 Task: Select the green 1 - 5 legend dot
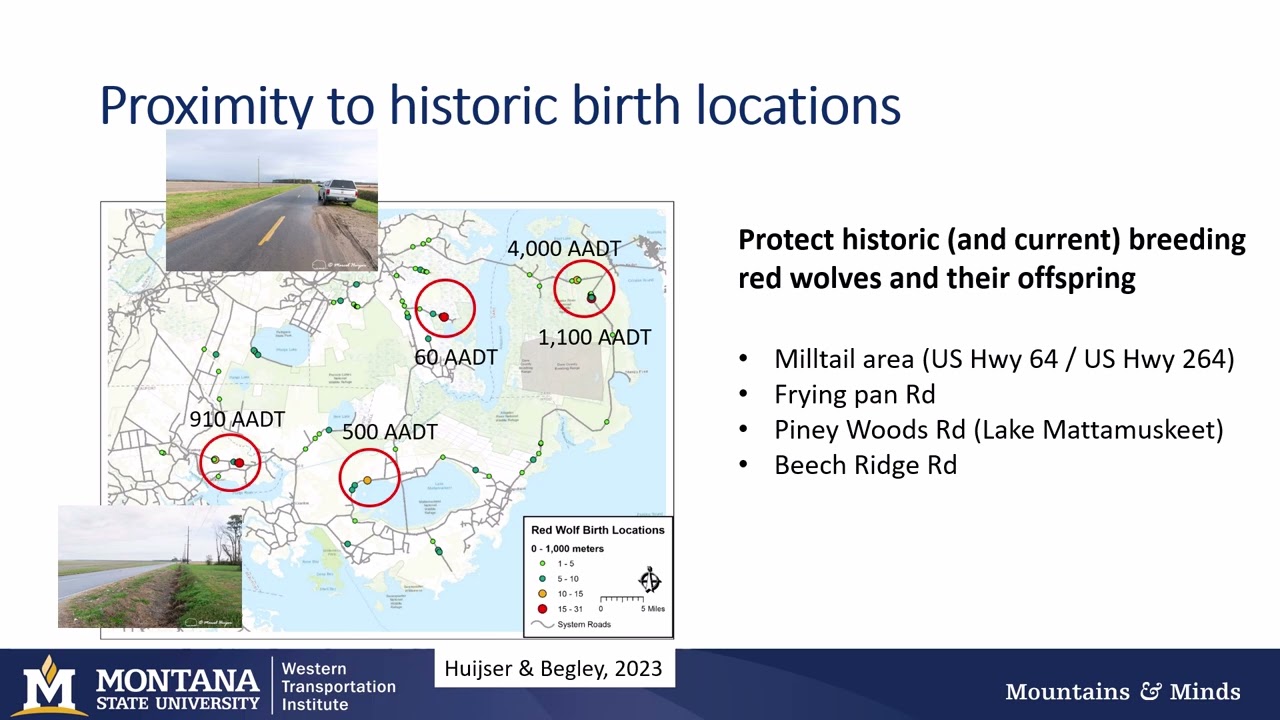click(542, 564)
